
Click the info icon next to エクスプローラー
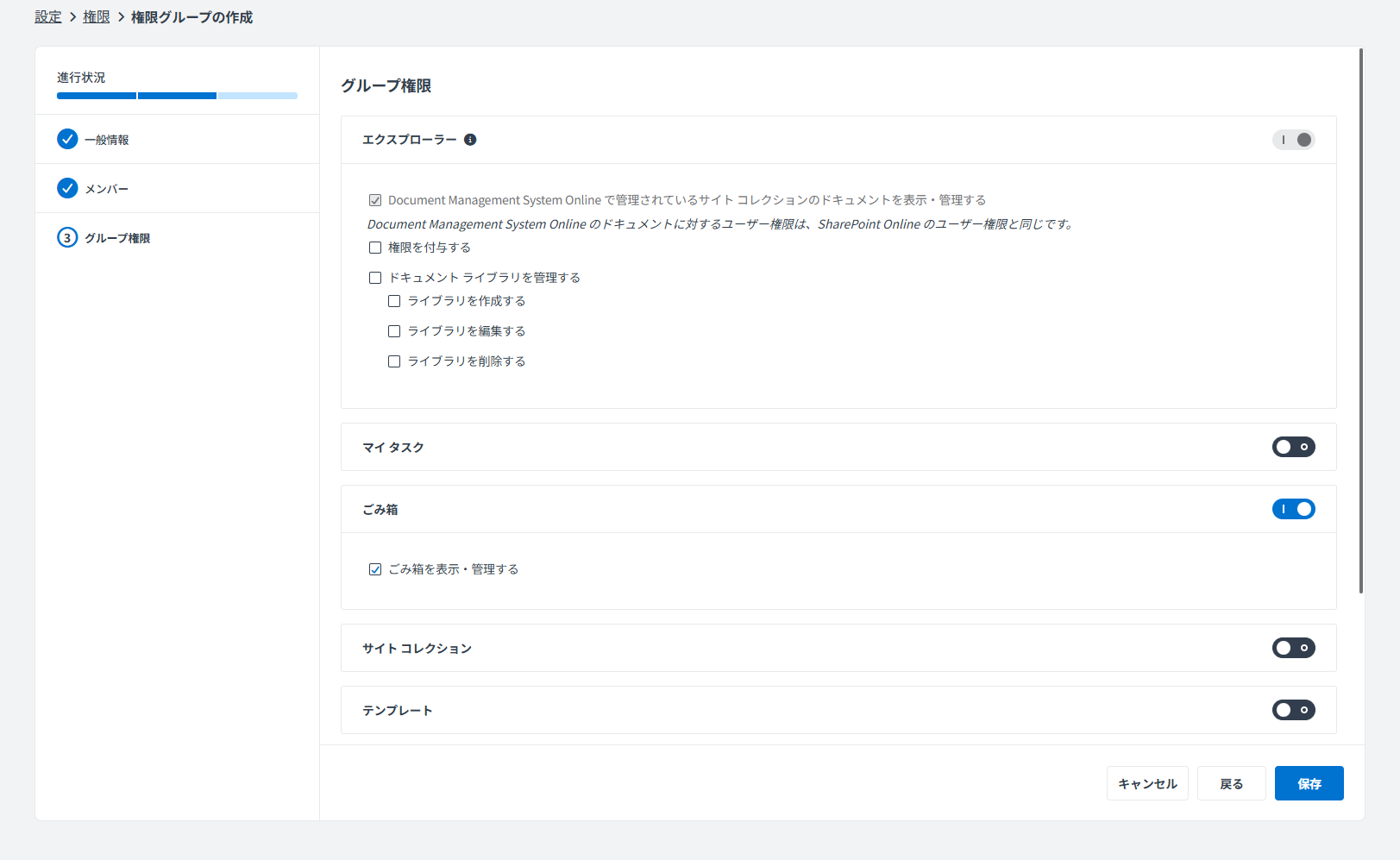[x=470, y=140]
